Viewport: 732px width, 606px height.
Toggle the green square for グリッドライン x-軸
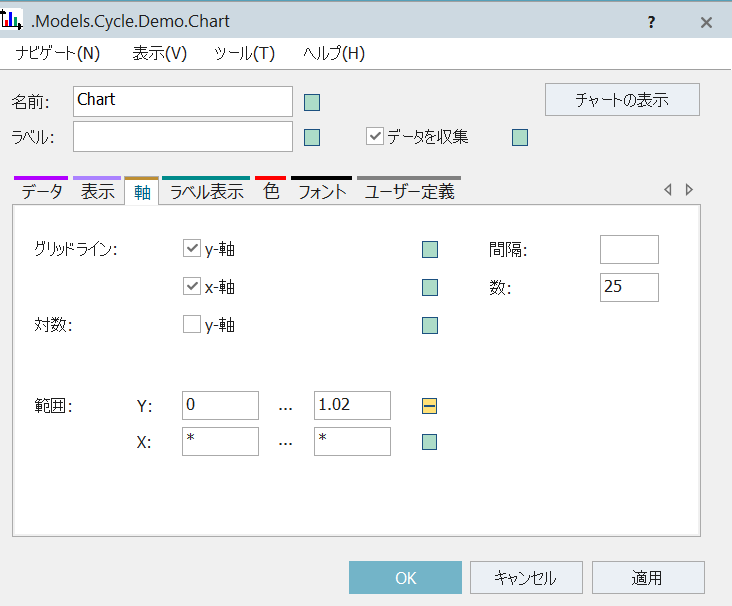(429, 288)
